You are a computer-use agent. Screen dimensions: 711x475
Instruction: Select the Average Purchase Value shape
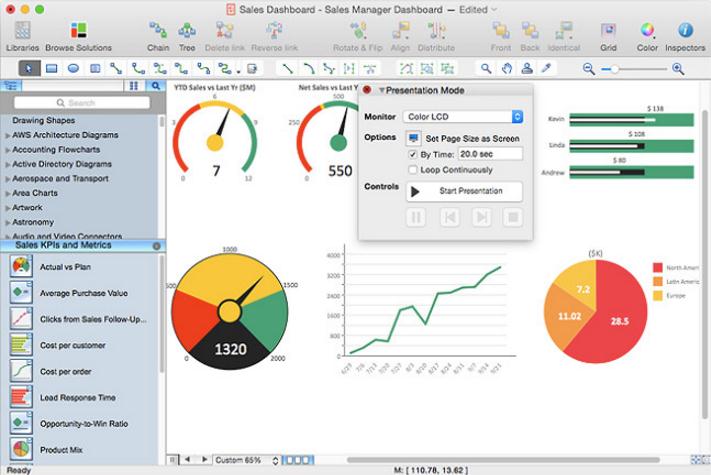point(83,293)
